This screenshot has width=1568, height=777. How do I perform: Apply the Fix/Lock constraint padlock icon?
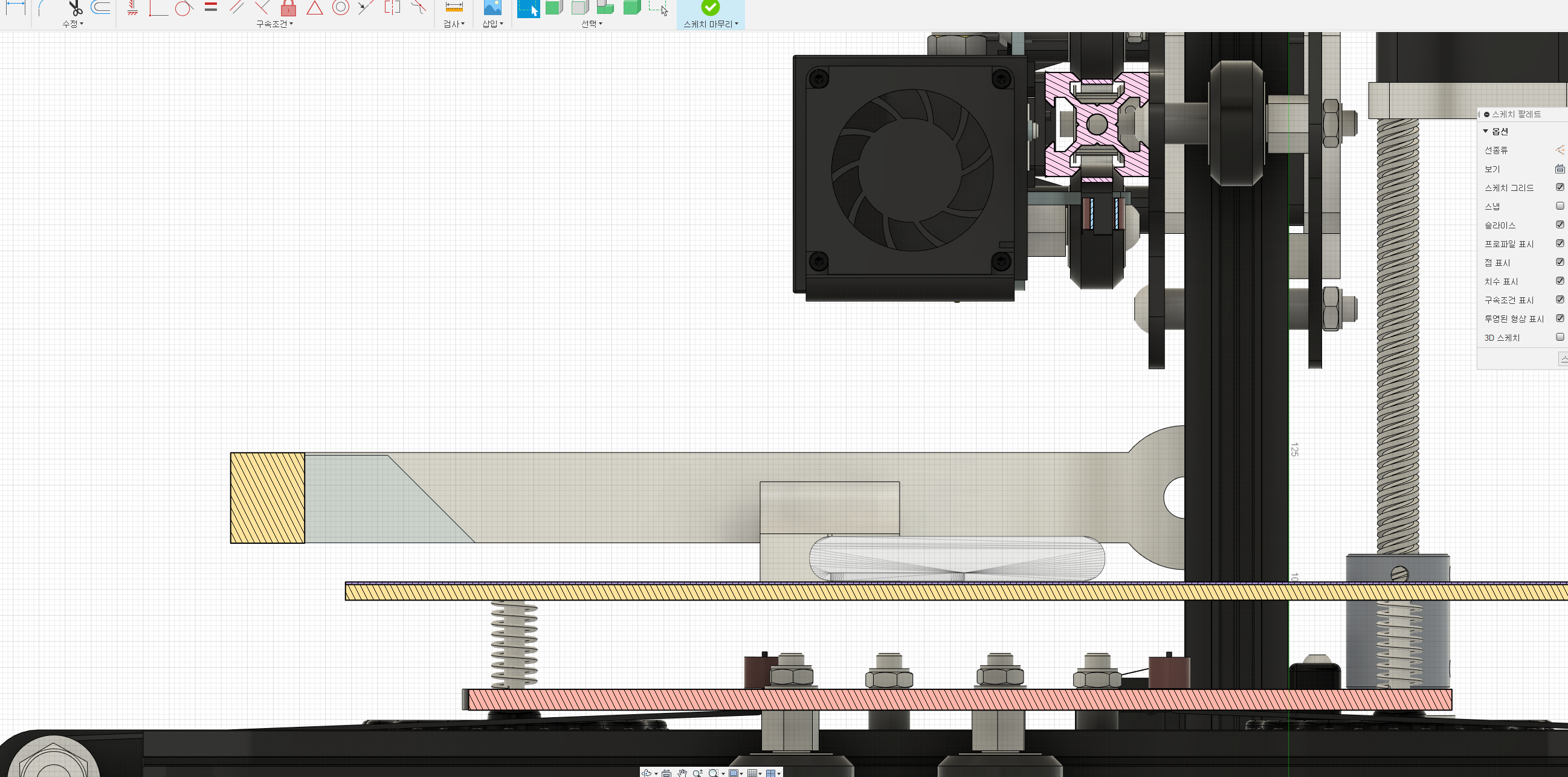pos(288,8)
